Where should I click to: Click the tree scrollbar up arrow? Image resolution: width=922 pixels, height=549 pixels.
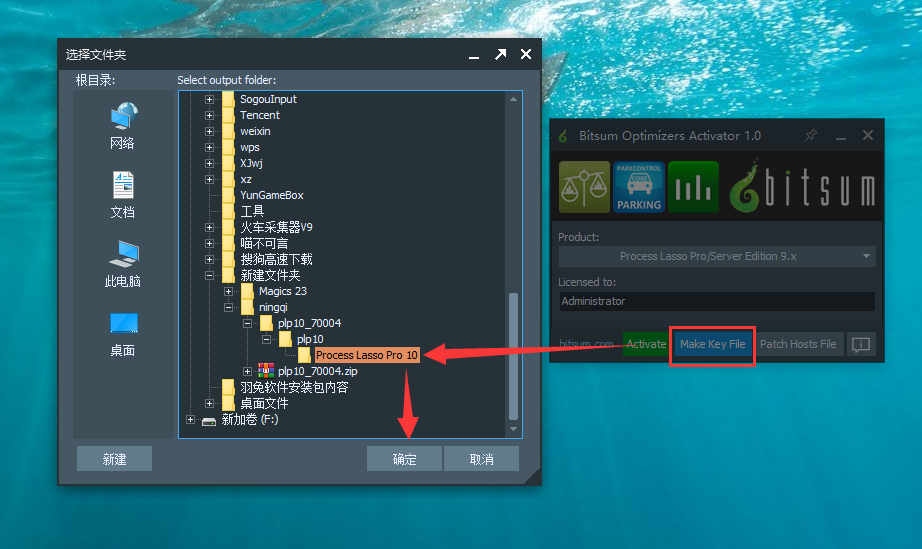tap(513, 99)
